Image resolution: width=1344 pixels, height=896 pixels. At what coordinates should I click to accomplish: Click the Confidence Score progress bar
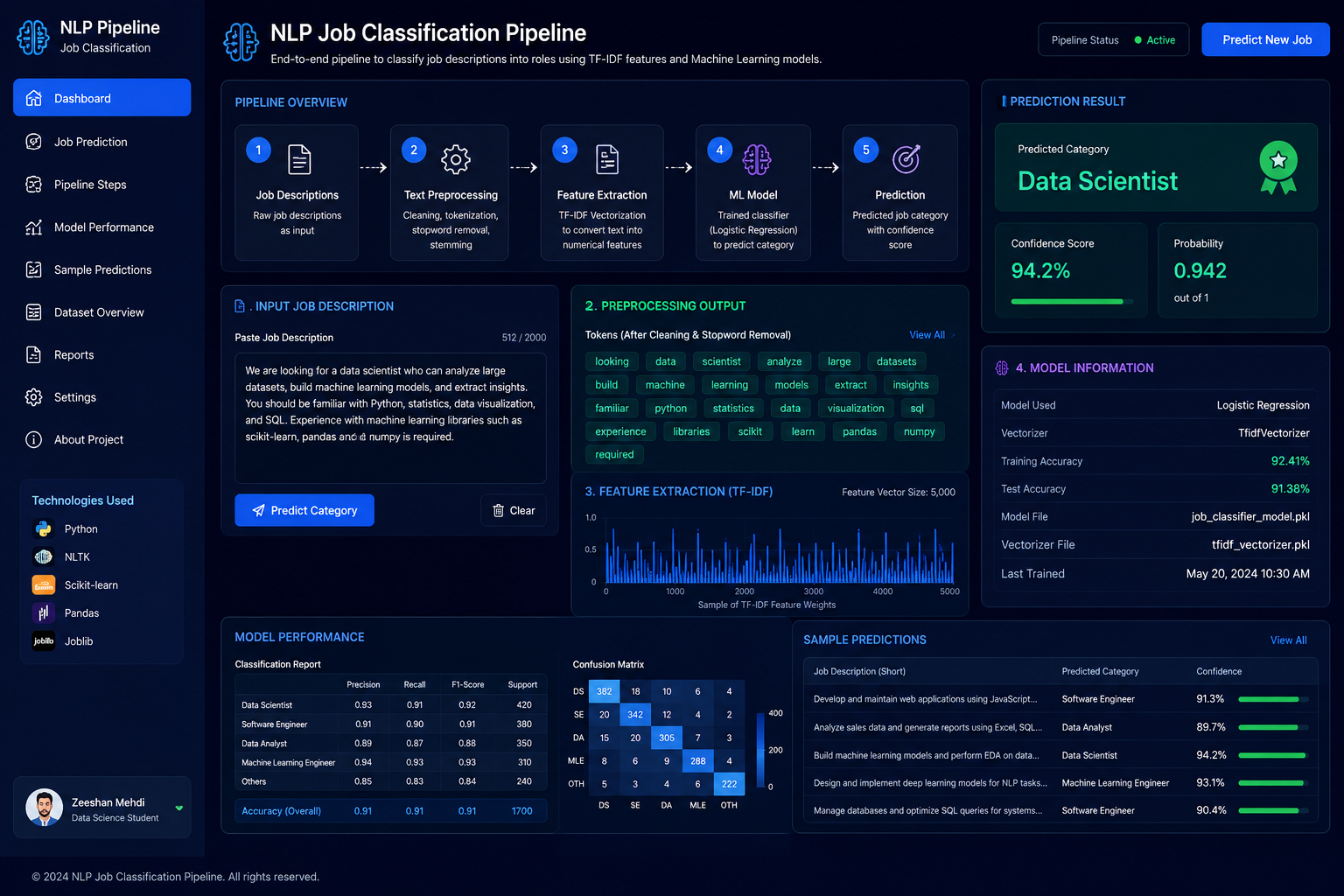click(1072, 301)
